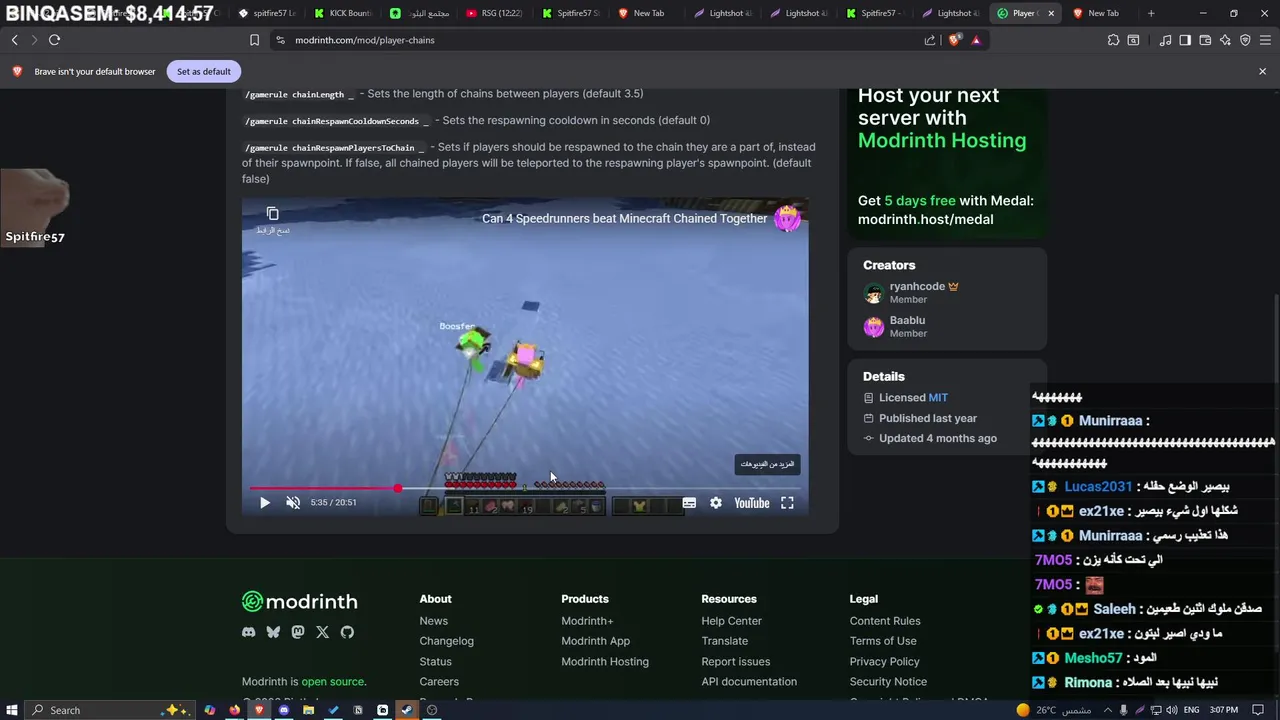Open the browser main menu
This screenshot has width=1280, height=720.
[1265, 40]
